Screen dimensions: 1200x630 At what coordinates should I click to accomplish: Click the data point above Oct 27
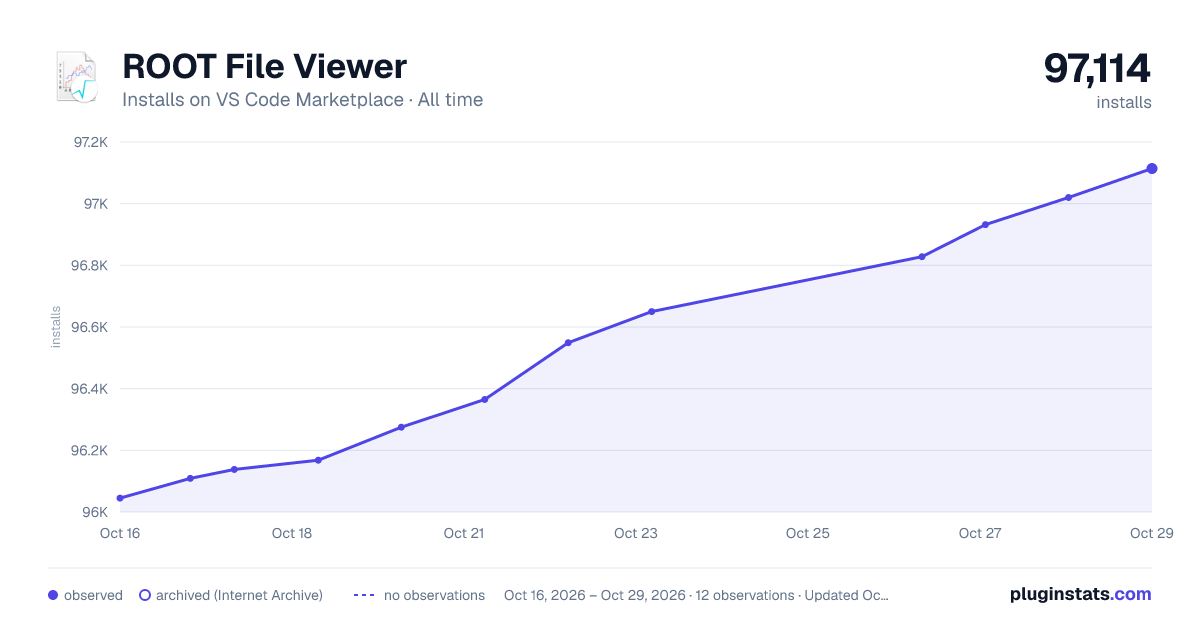985,225
